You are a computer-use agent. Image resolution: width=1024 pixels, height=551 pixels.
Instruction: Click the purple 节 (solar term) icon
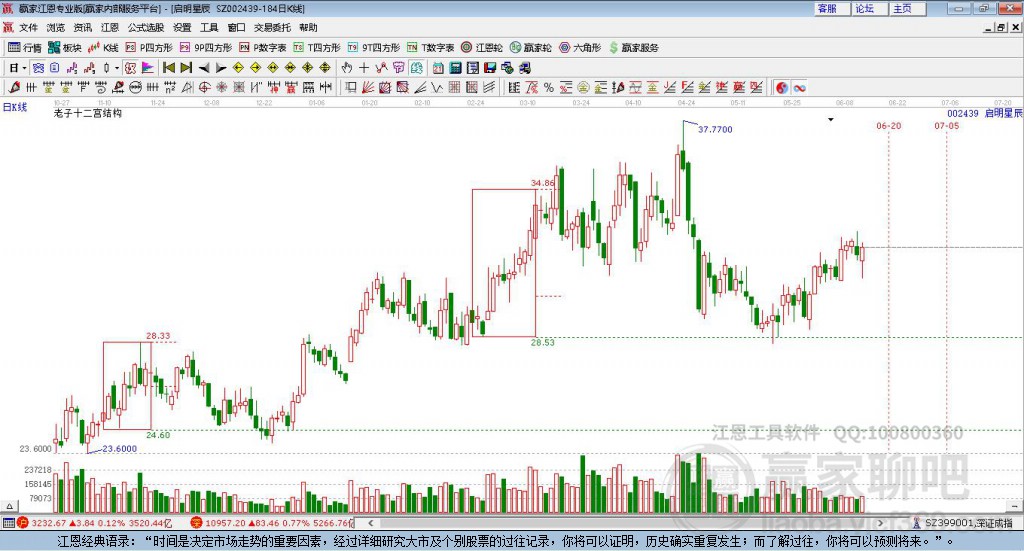tap(399, 68)
